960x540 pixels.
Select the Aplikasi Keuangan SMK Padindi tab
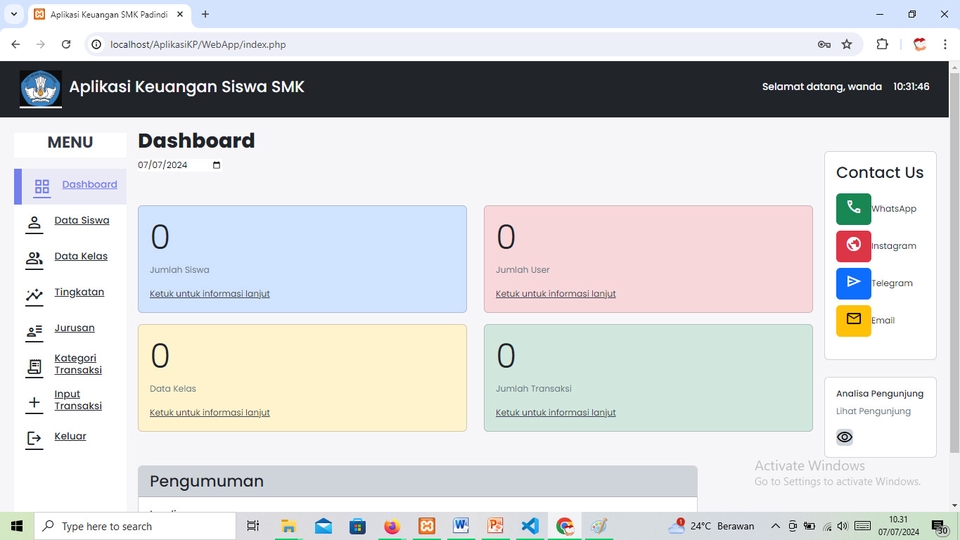[x=110, y=14]
